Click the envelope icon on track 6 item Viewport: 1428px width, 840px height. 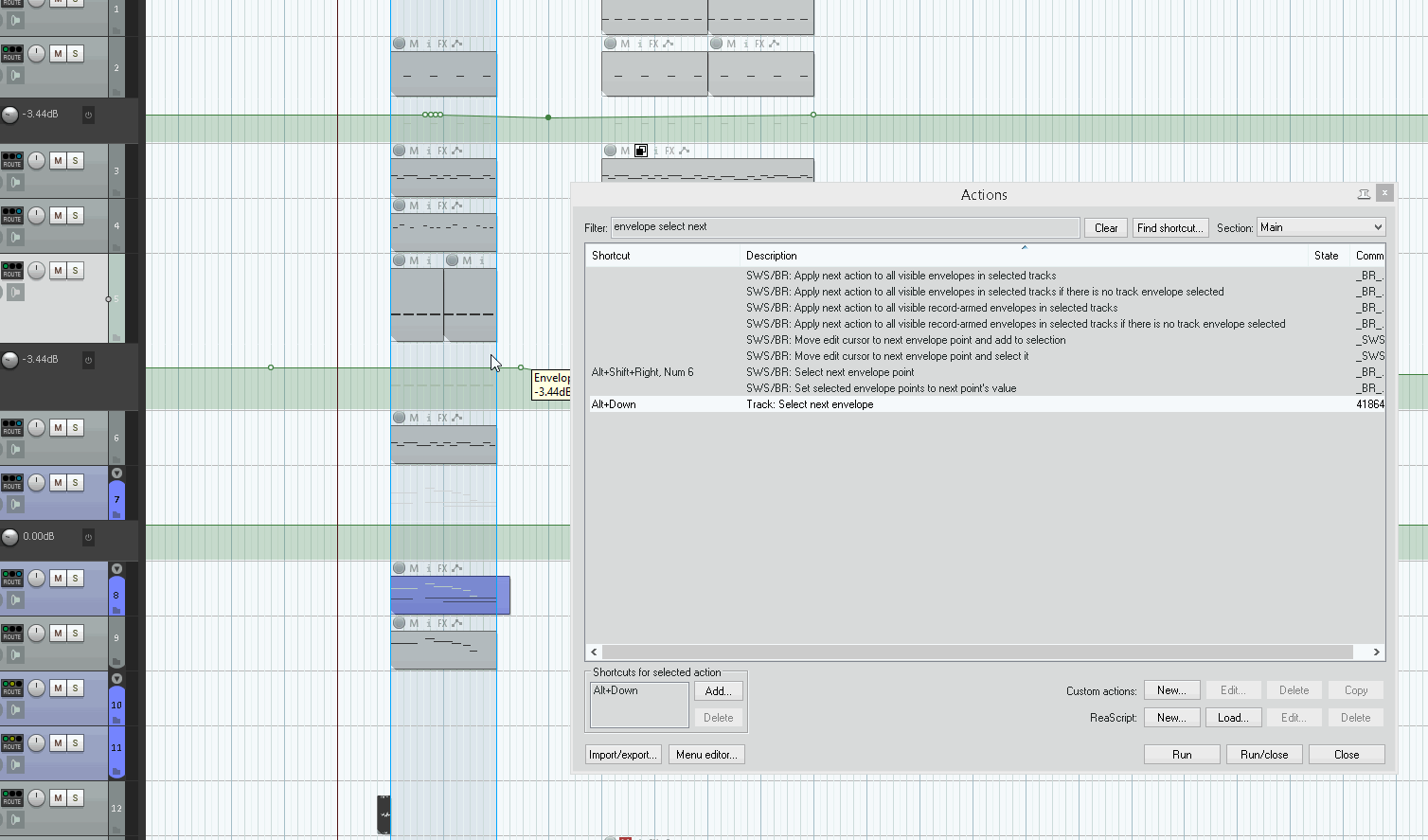(457, 418)
